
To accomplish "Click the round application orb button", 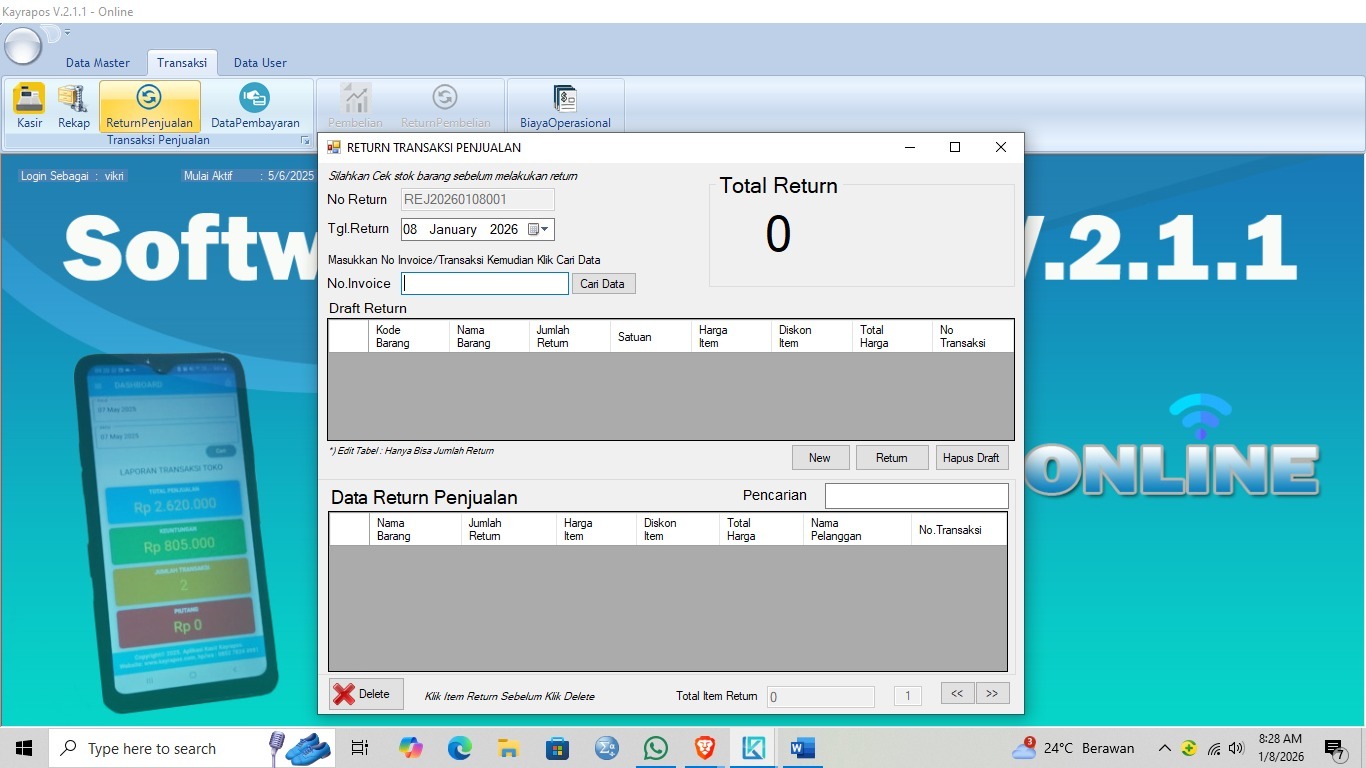I will pyautogui.click(x=23, y=45).
